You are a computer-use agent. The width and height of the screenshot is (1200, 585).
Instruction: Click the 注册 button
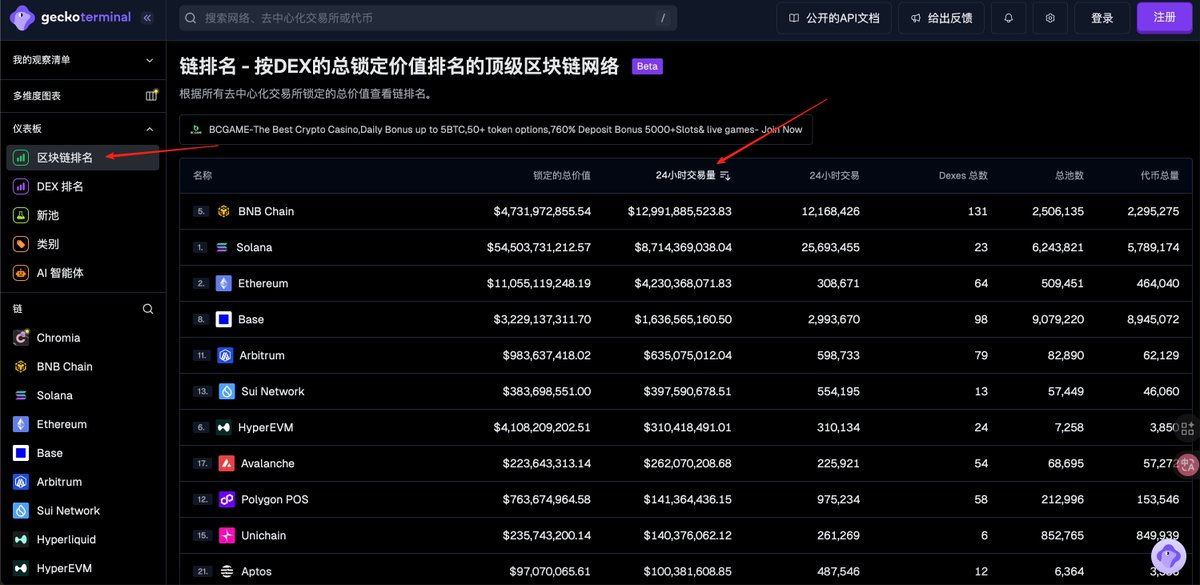coord(1164,18)
